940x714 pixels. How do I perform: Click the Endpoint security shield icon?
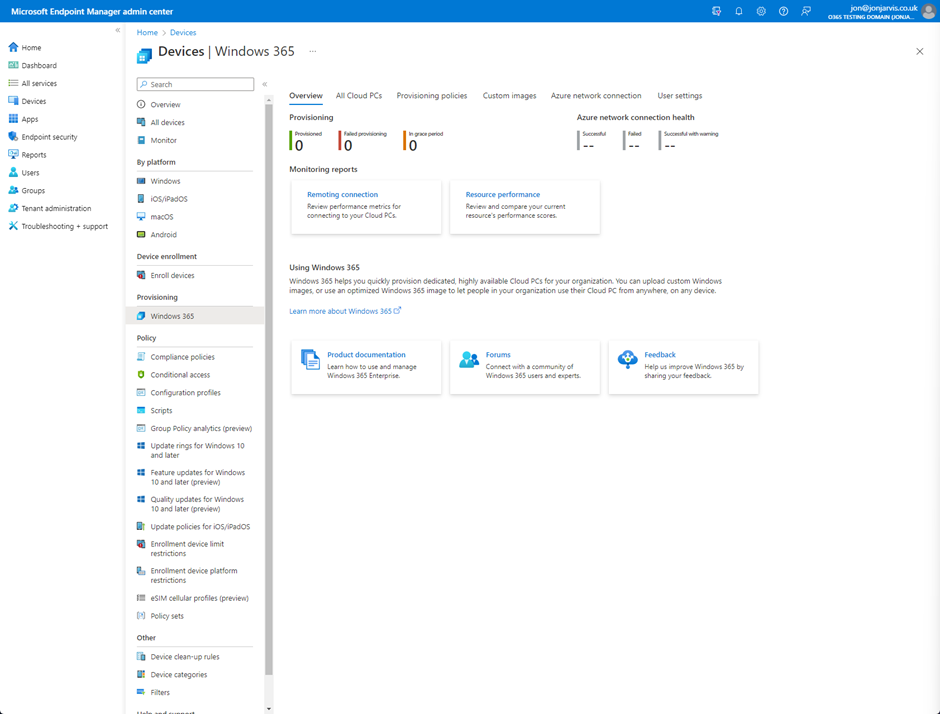[x=13, y=137]
